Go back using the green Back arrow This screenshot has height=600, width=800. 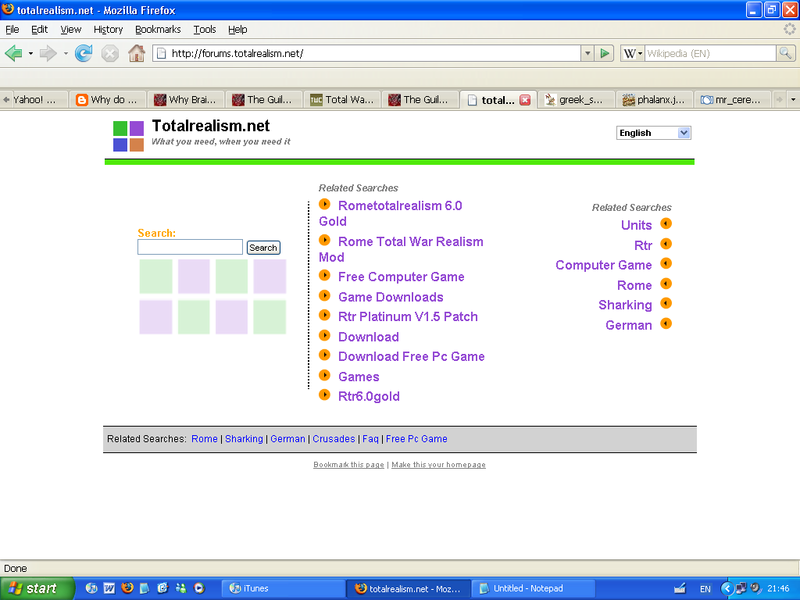click(13, 53)
